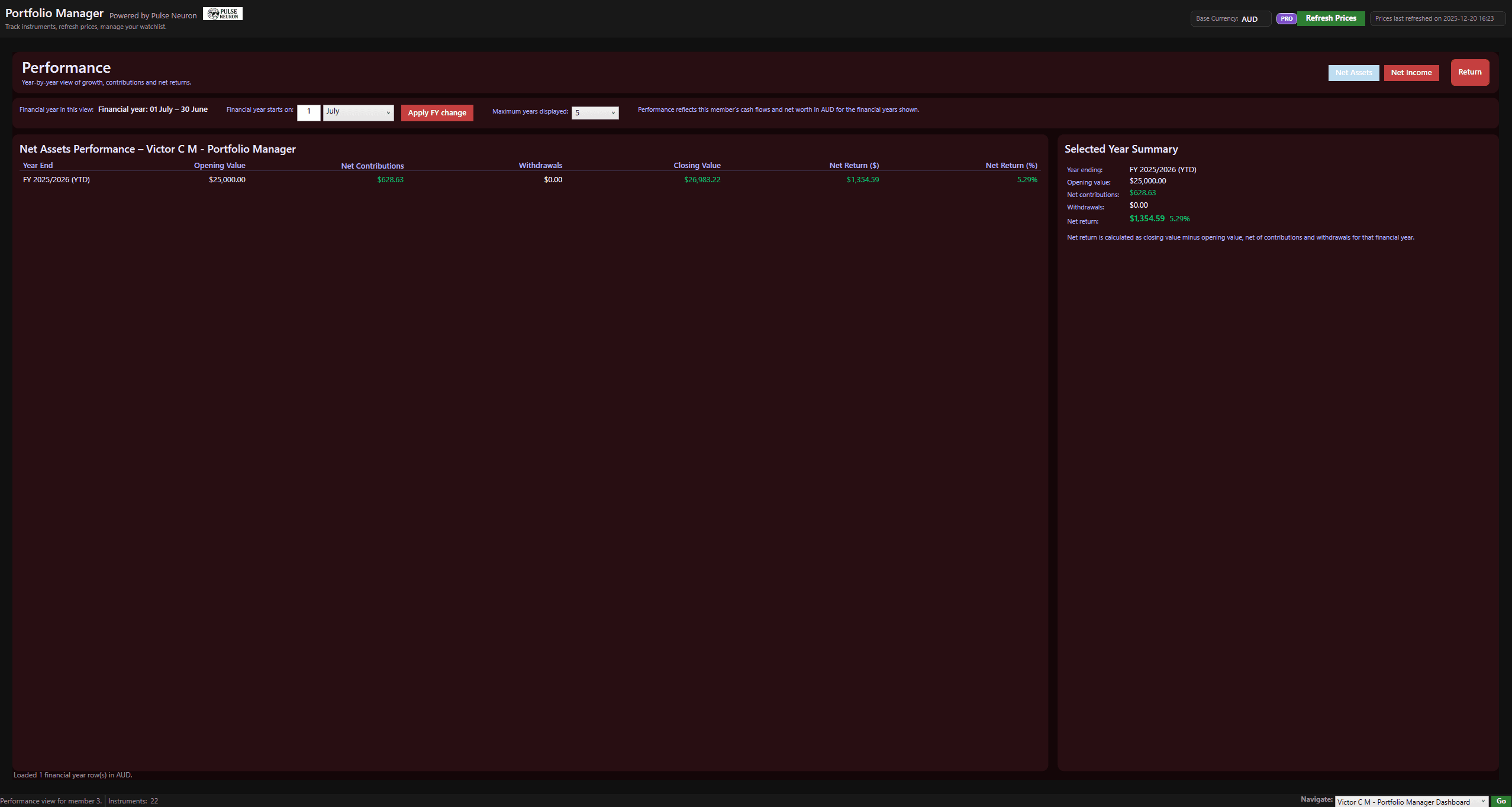Click the red Return button
The height and width of the screenshot is (807, 1512).
click(x=1469, y=72)
